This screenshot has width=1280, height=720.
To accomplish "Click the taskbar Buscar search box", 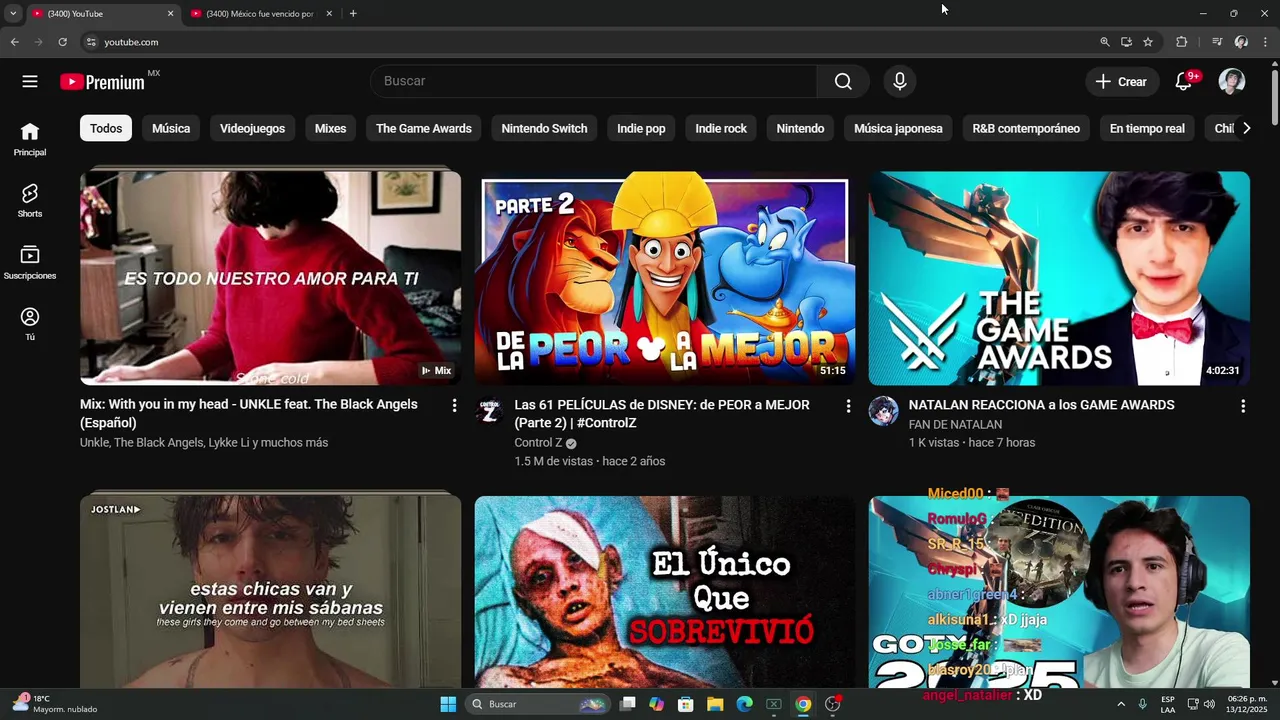I will [x=540, y=704].
